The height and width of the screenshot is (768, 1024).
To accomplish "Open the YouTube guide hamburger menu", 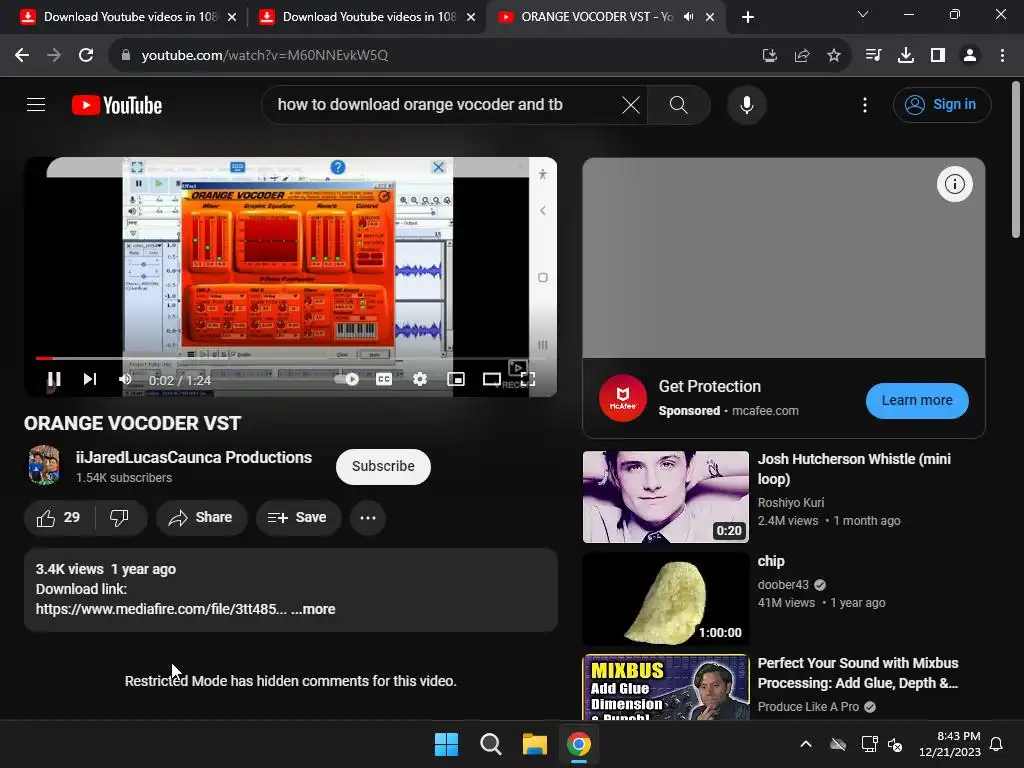I will pyautogui.click(x=36, y=104).
